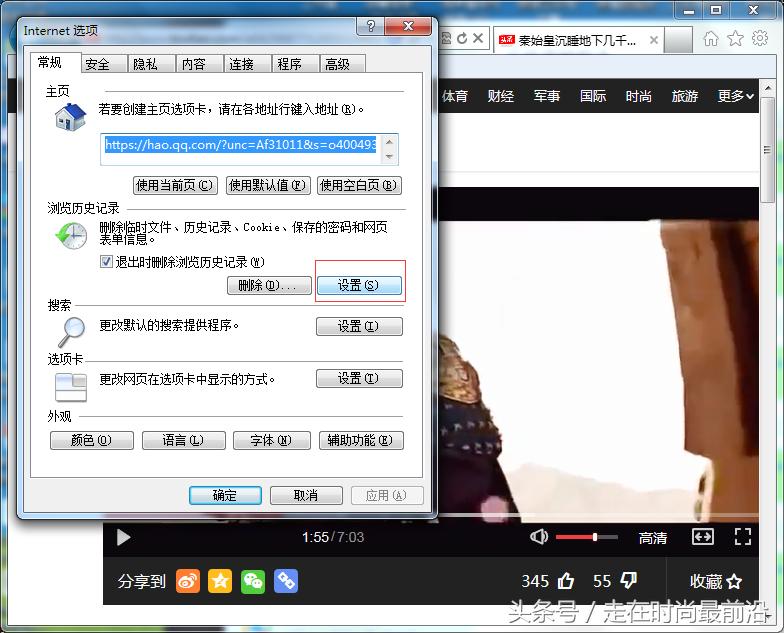Open 军事 in site navigation
This screenshot has width=784, height=633.
tap(546, 96)
